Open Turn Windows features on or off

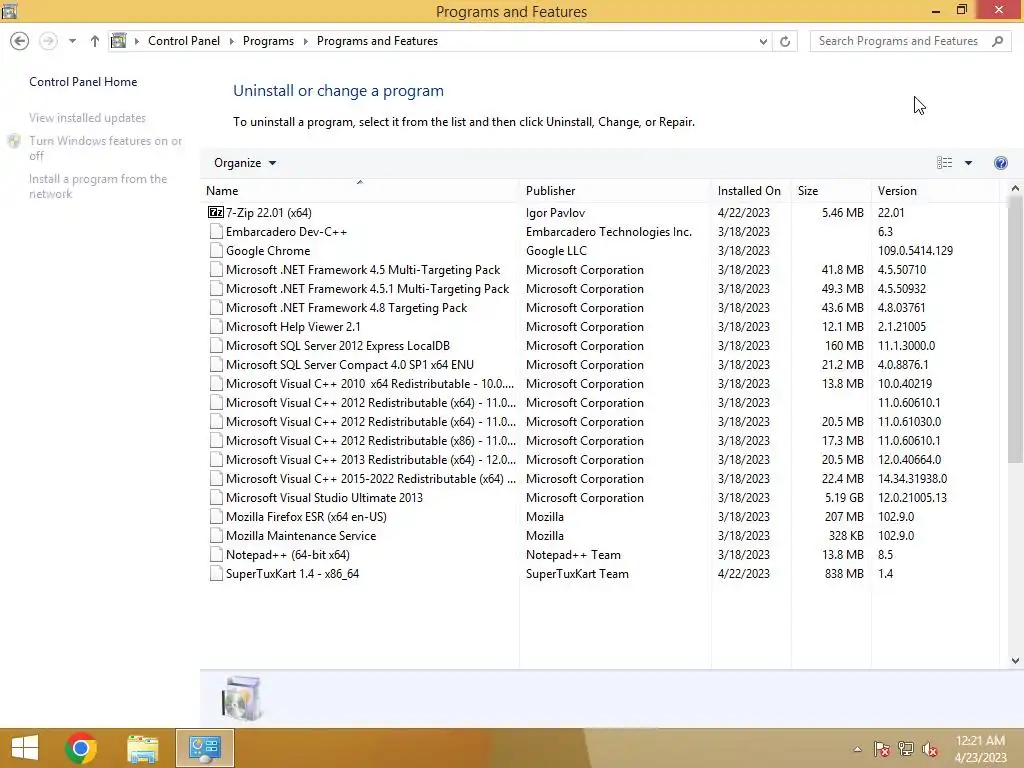(x=105, y=148)
